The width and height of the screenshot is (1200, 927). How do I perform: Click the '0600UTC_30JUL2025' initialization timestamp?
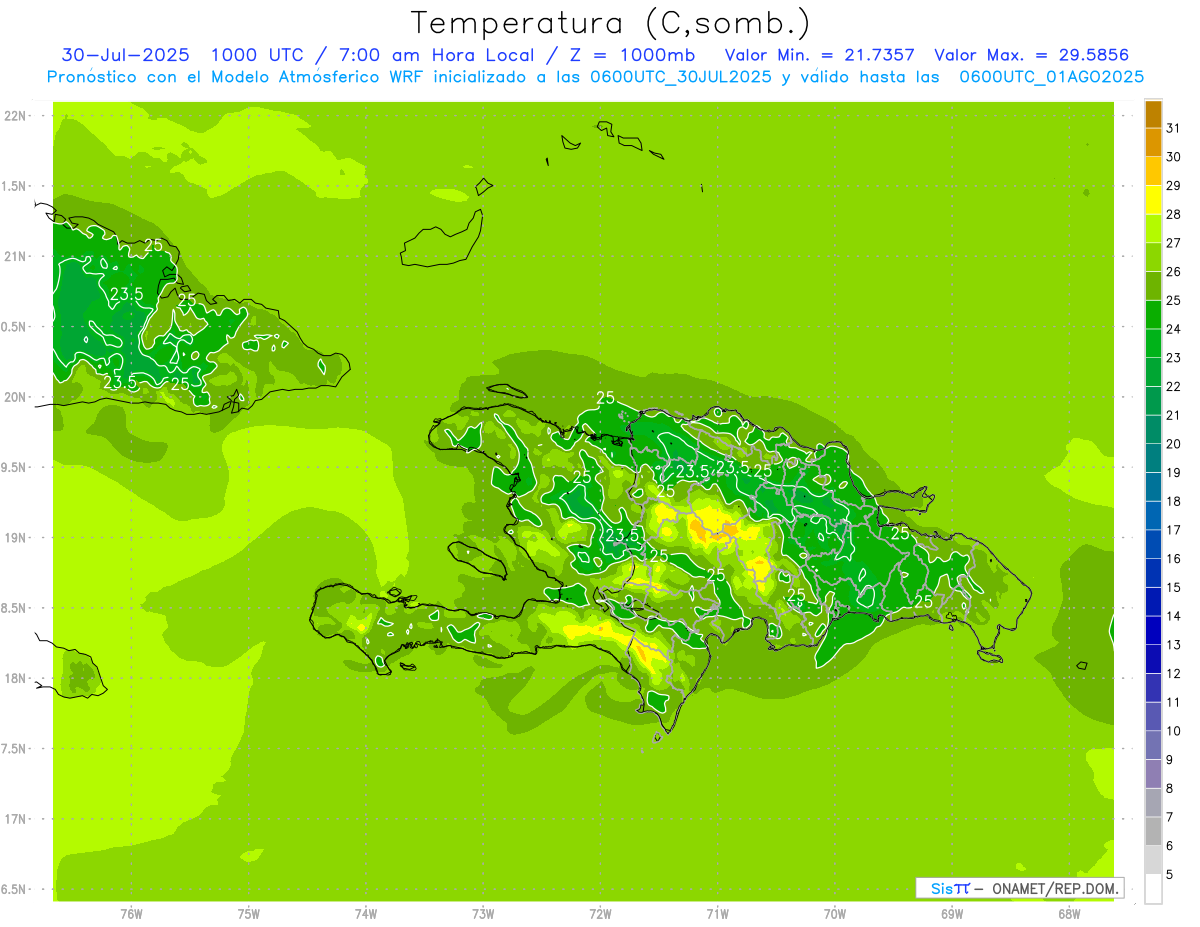pos(681,77)
